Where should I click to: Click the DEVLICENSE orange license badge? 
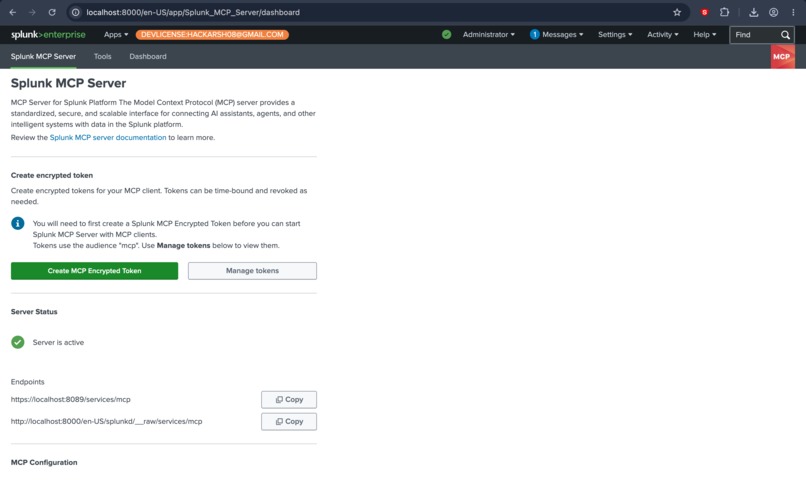coord(212,34)
